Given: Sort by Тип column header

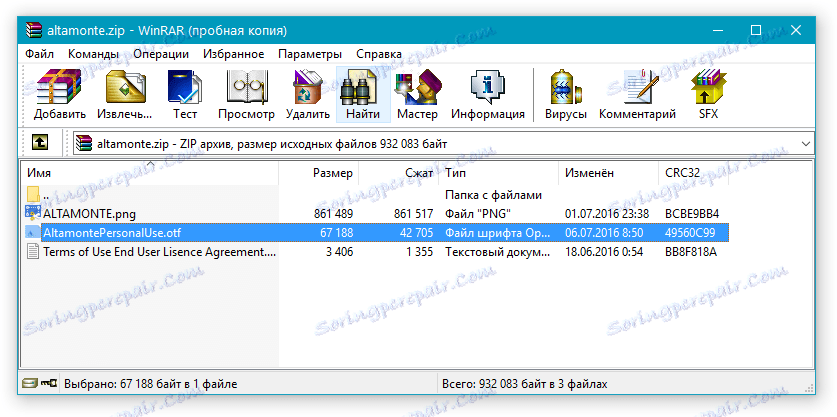Looking at the screenshot, I should [x=499, y=173].
